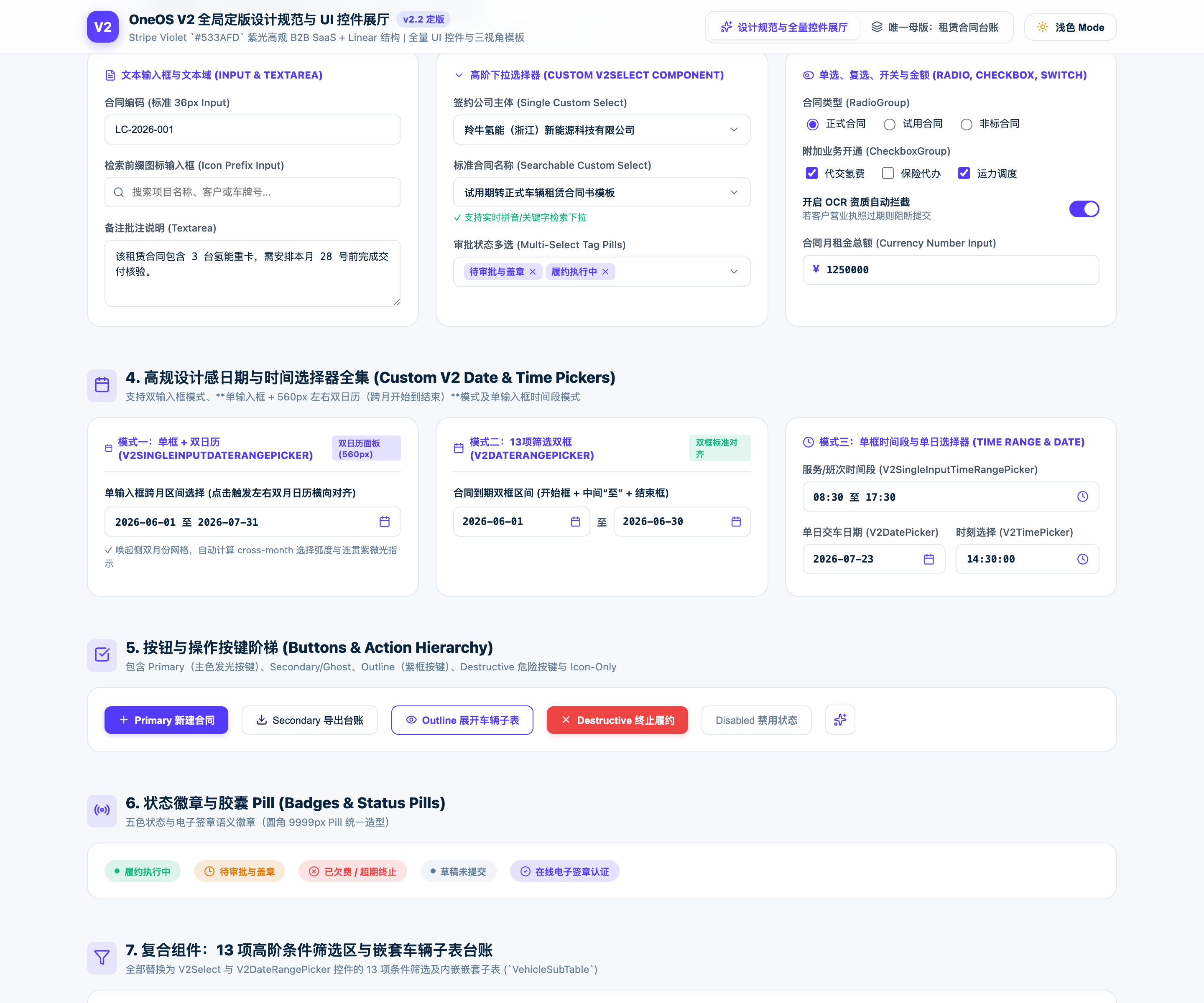Click funnel filter icon beside section 7 heading
1204x1003 pixels.
point(102,957)
